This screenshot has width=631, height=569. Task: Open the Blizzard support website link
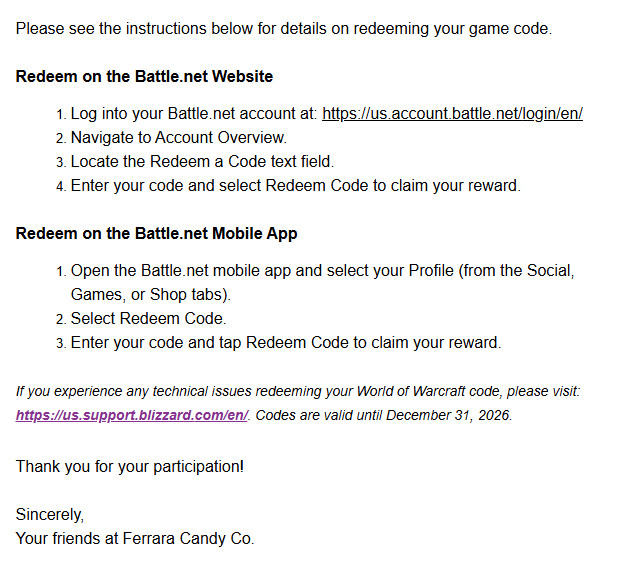(x=131, y=415)
